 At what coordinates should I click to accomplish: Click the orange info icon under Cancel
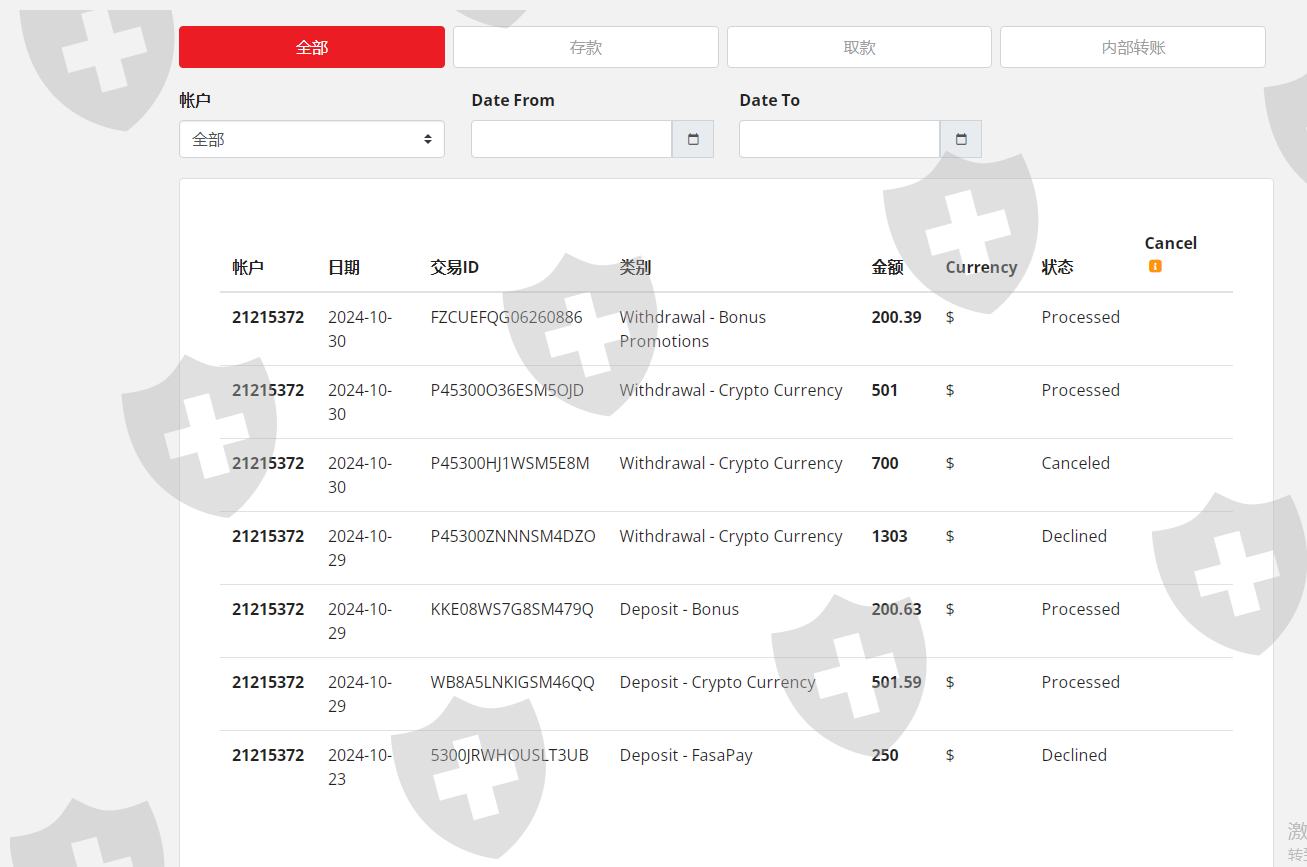(x=1155, y=266)
